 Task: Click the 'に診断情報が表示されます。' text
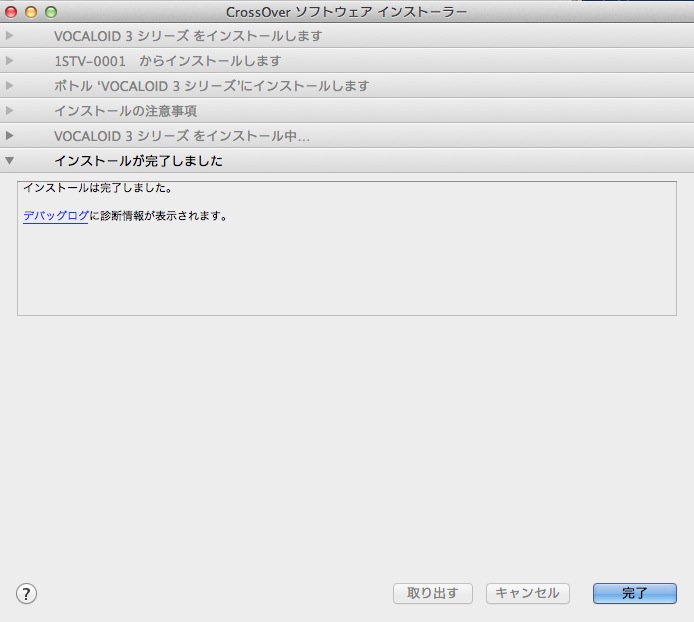(158, 216)
